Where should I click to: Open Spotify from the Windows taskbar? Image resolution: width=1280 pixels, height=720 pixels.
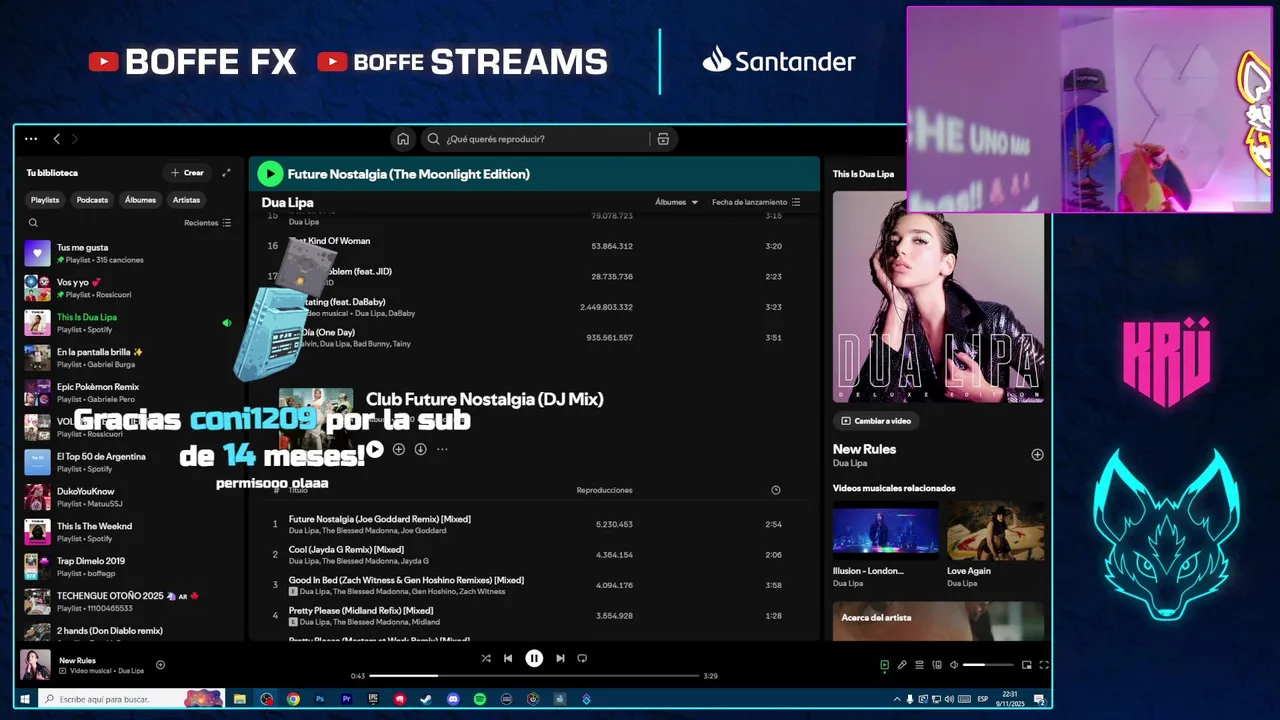(479, 699)
